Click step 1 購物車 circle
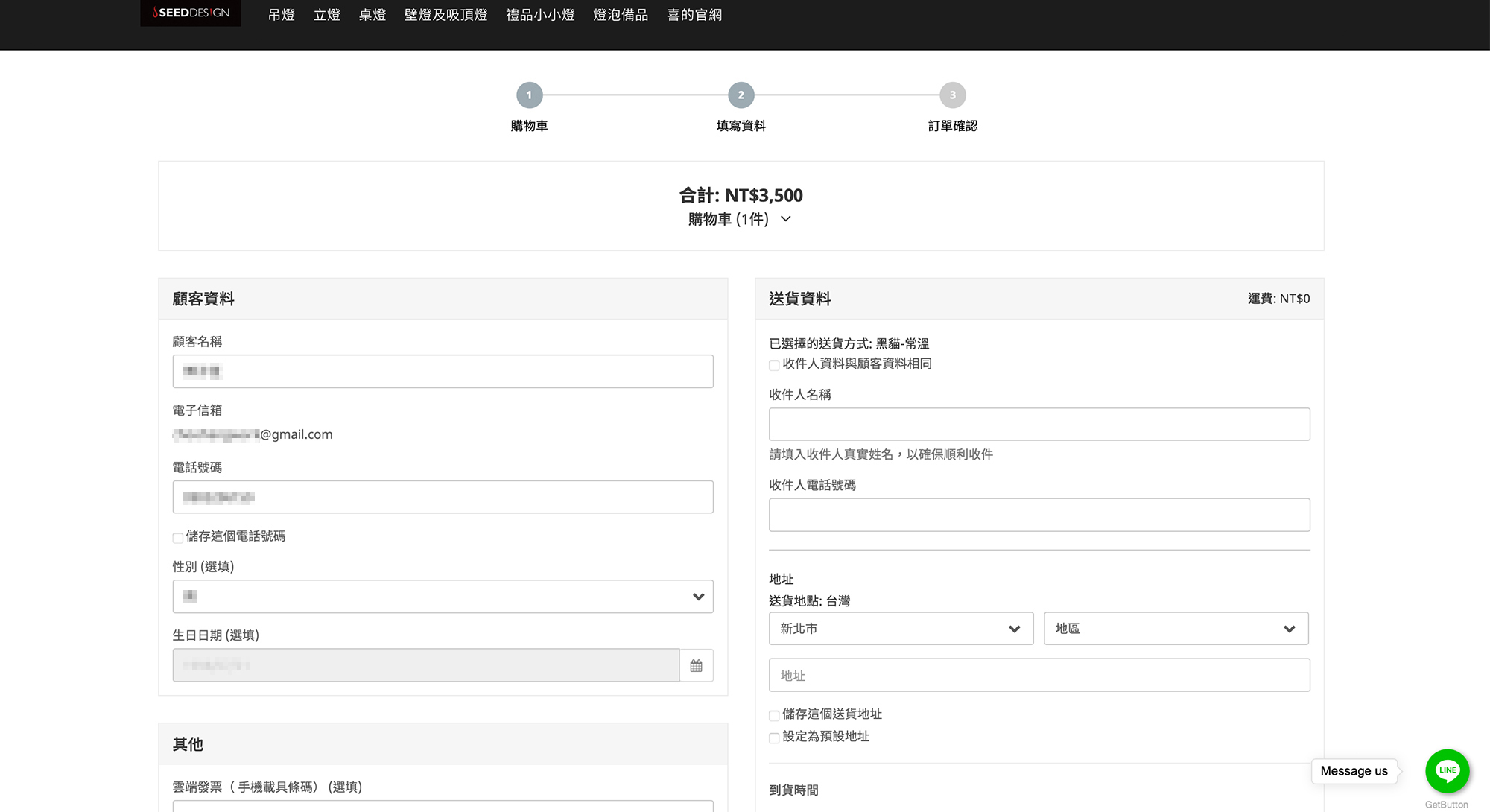Screen dimensions: 1490x812 (x=529, y=95)
